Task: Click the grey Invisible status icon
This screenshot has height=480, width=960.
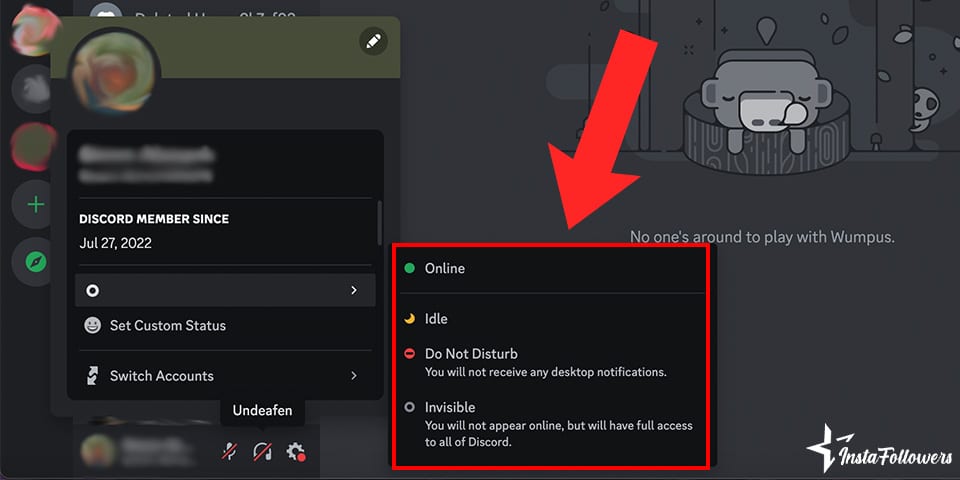Action: pos(410,407)
